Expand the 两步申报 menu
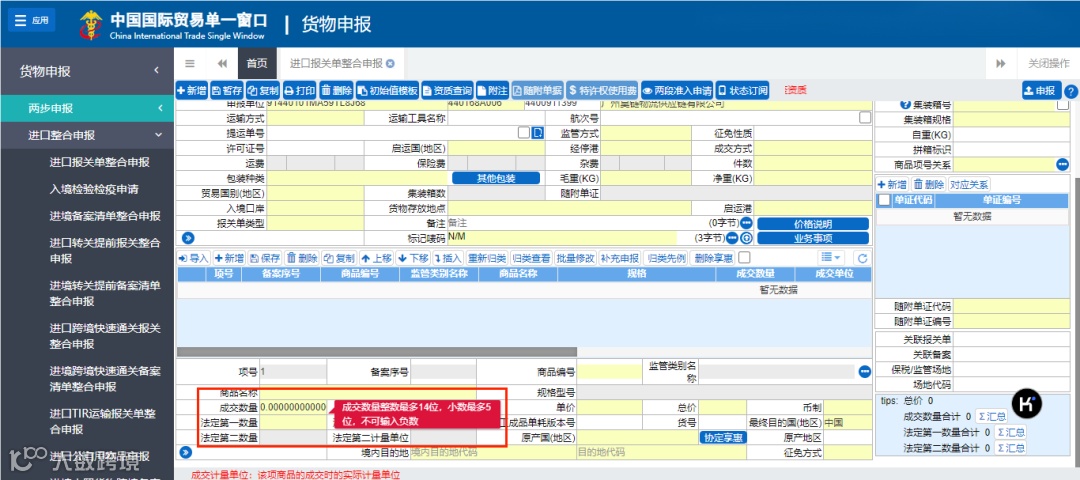Image resolution: width=1080 pixels, height=480 pixels. coord(87,108)
